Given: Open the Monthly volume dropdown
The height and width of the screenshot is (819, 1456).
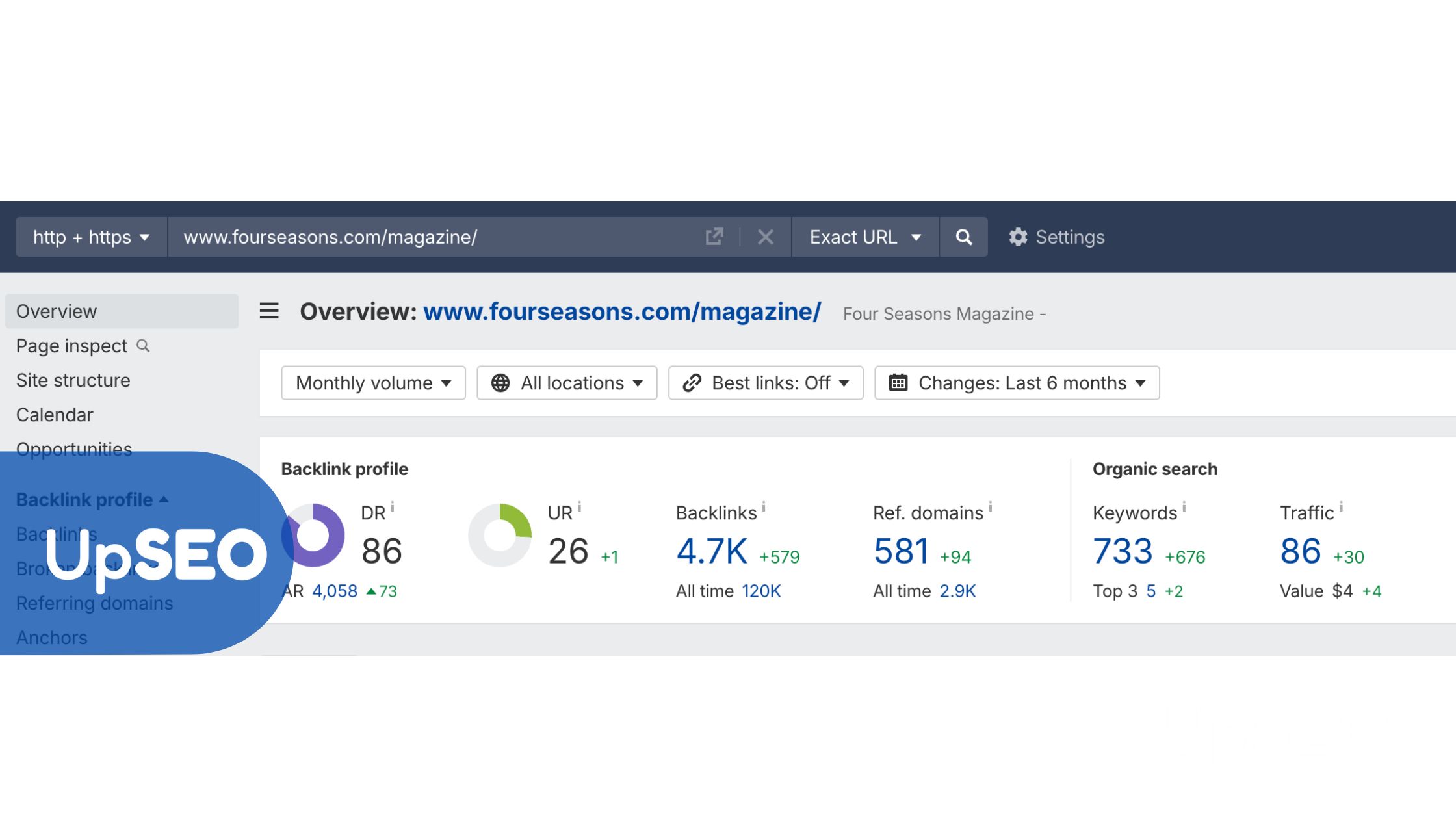Looking at the screenshot, I should click(x=373, y=383).
